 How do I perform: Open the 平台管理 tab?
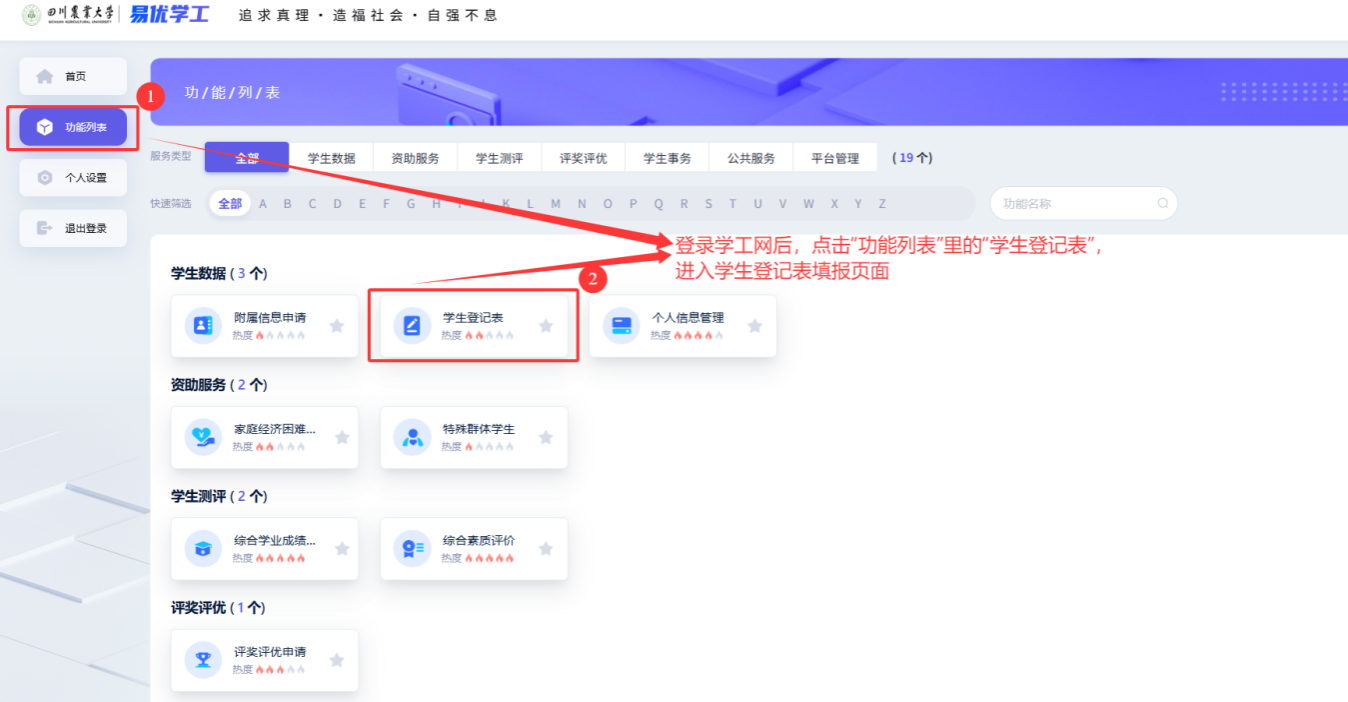point(835,158)
